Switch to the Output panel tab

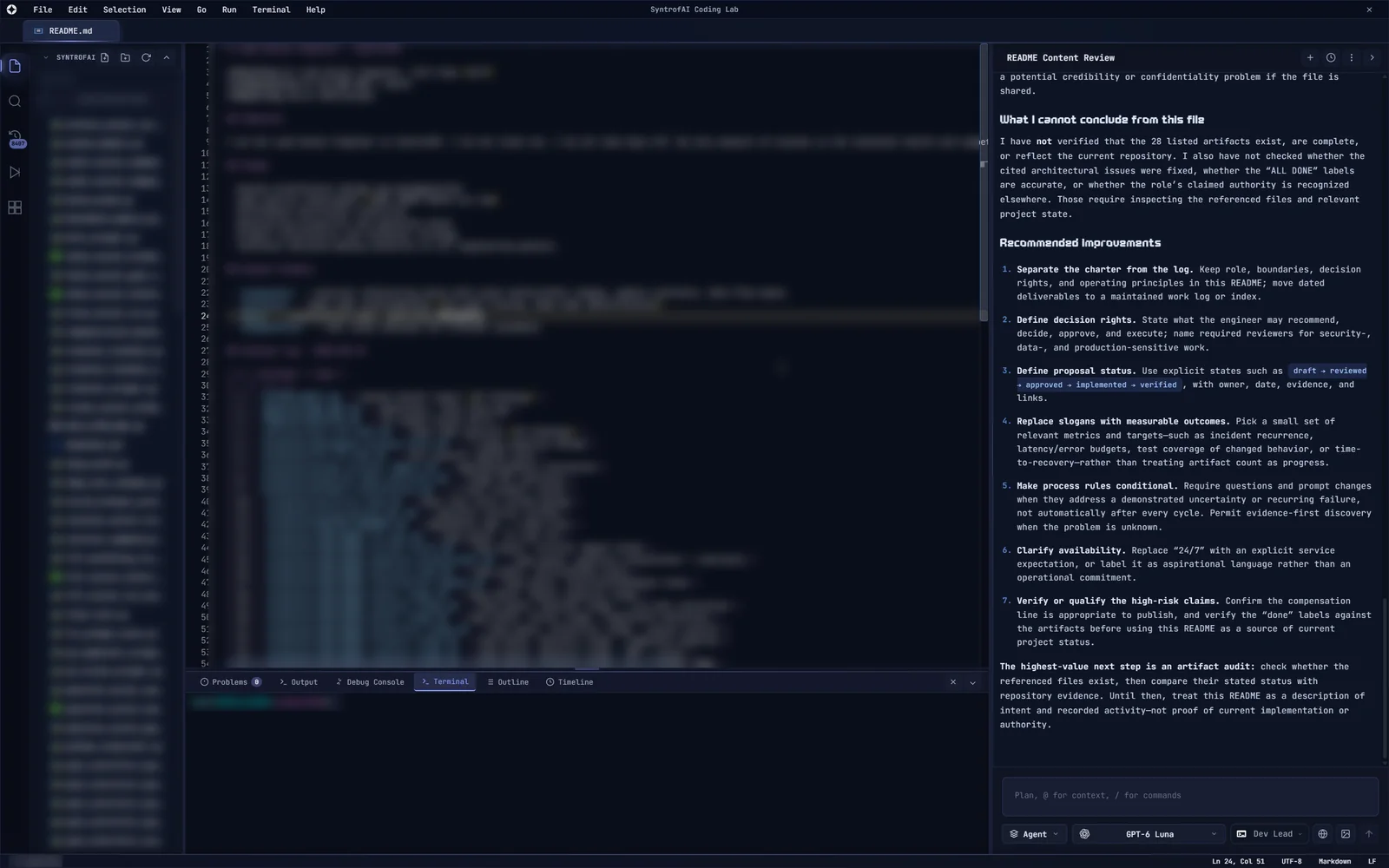(x=299, y=682)
